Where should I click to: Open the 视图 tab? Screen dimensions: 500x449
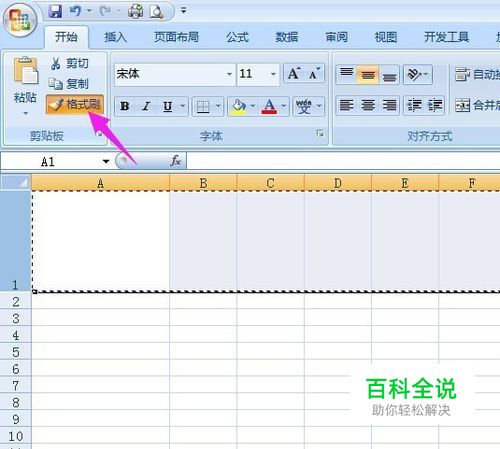[385, 37]
